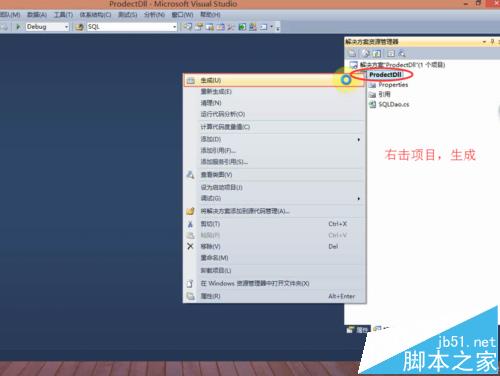Click the green start debugging arrow
The image size is (500, 376).
[x=18, y=27]
